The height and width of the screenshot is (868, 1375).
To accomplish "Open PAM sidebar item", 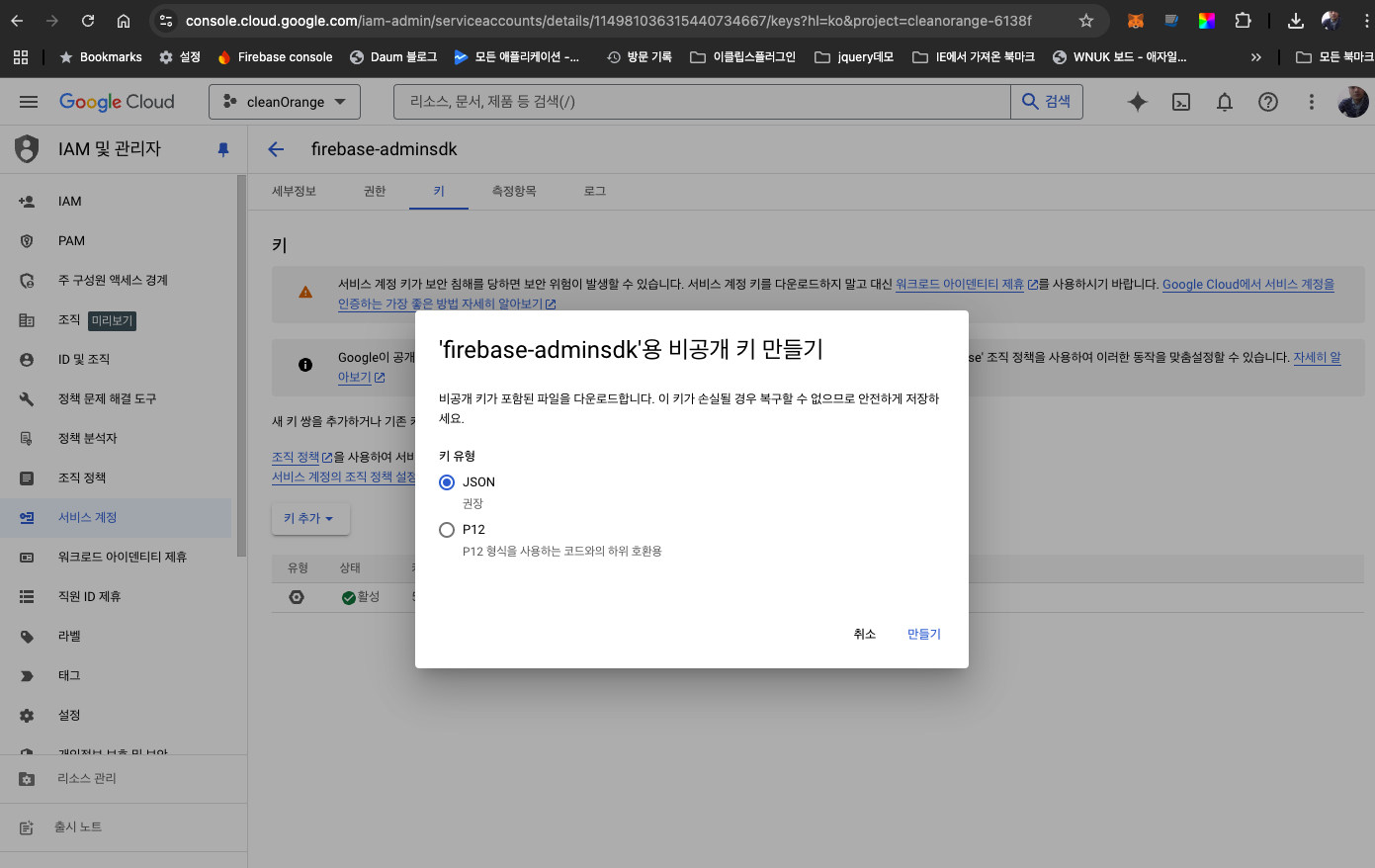I will pos(116,240).
